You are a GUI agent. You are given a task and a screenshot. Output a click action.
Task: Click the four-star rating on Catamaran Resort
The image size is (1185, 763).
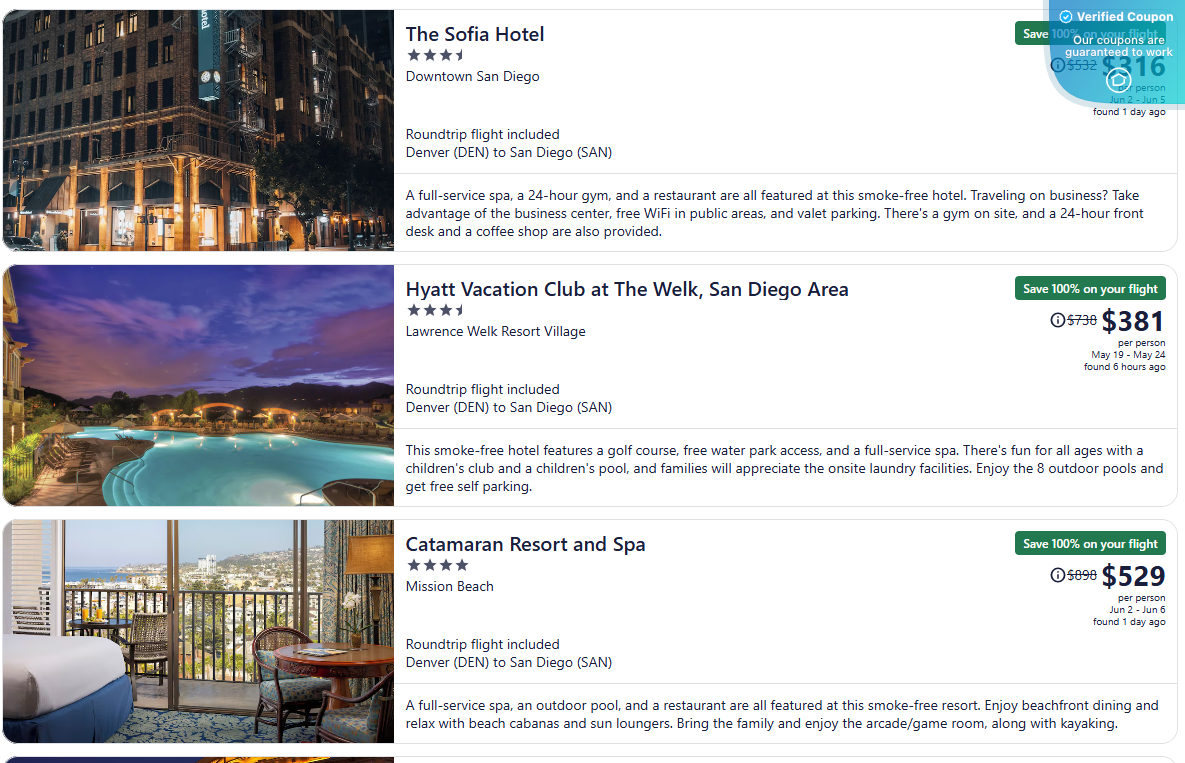click(x=435, y=565)
